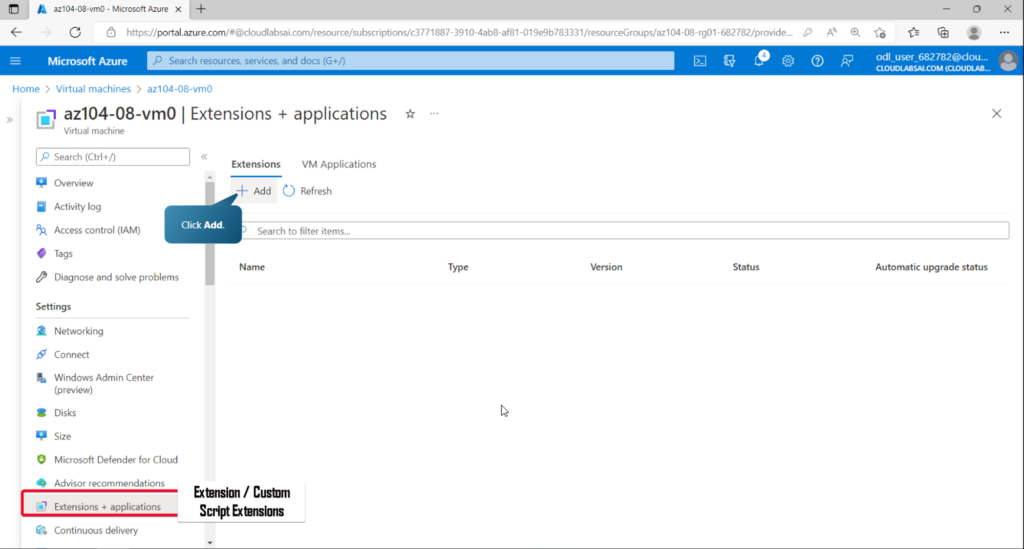The image size is (1024, 549).
Task: Click the Search to filter items field
Action: (x=622, y=230)
